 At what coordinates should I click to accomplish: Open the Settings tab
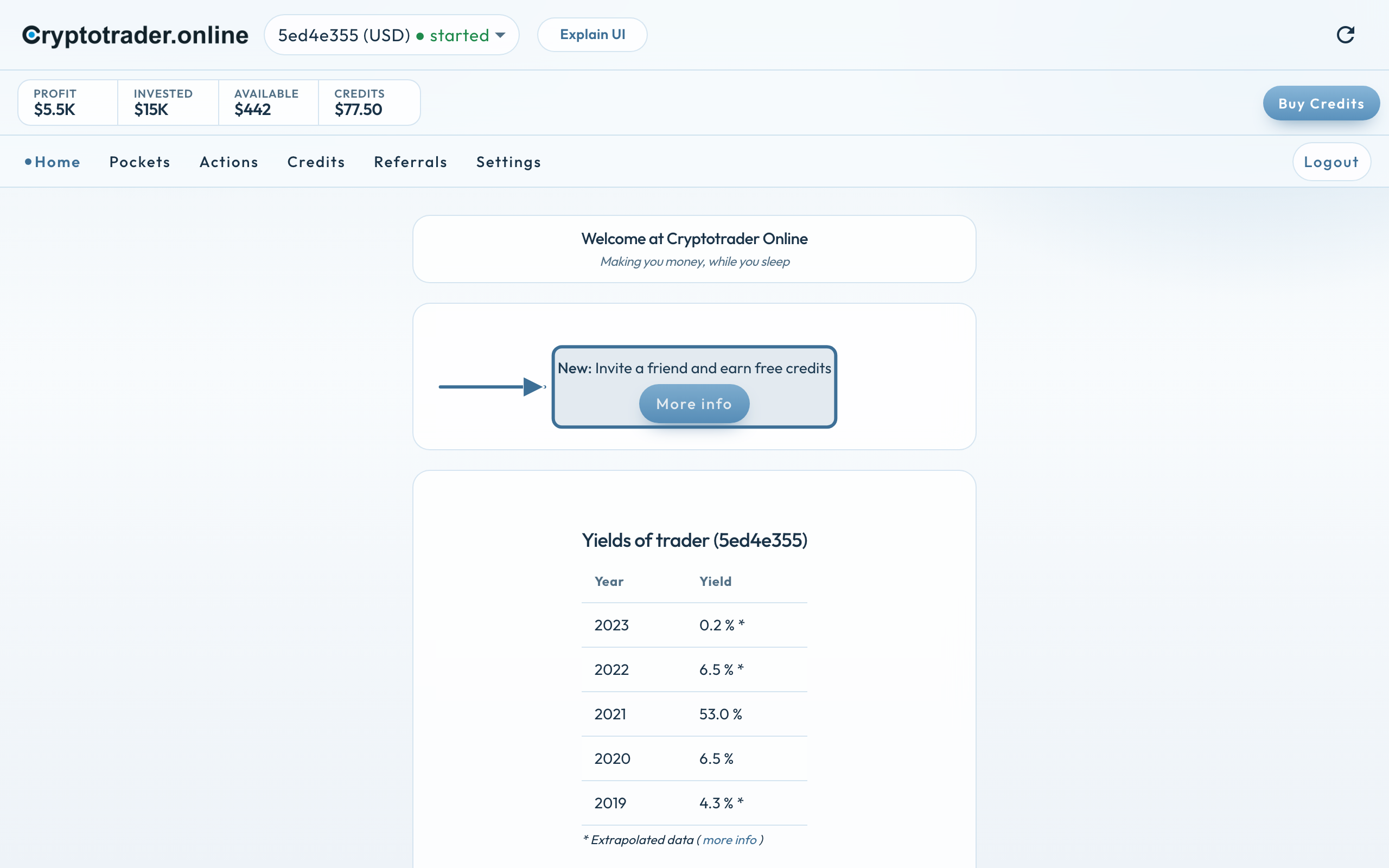(x=508, y=162)
